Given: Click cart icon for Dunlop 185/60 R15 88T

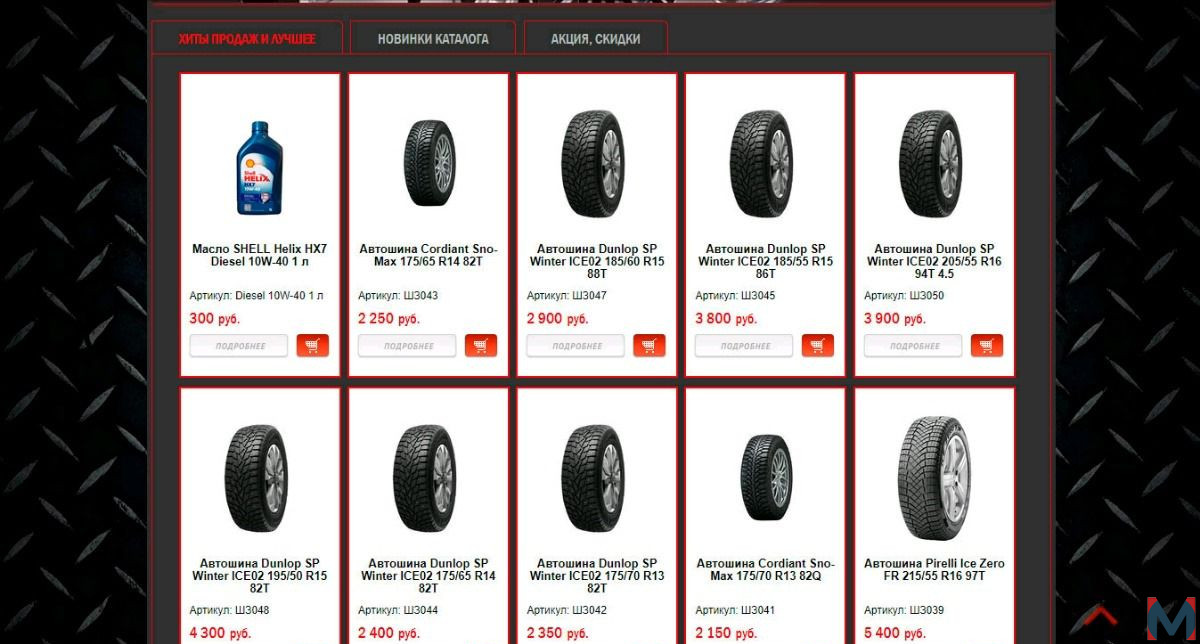Looking at the screenshot, I should [649, 345].
